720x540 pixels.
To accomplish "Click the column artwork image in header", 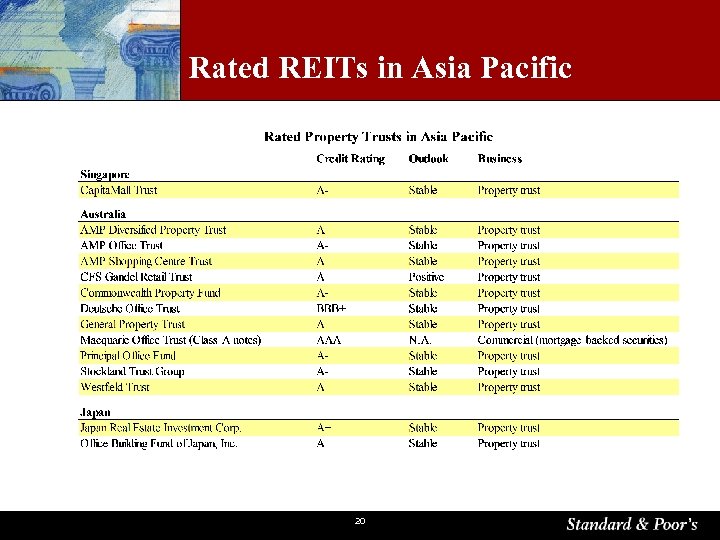I will (x=90, y=50).
